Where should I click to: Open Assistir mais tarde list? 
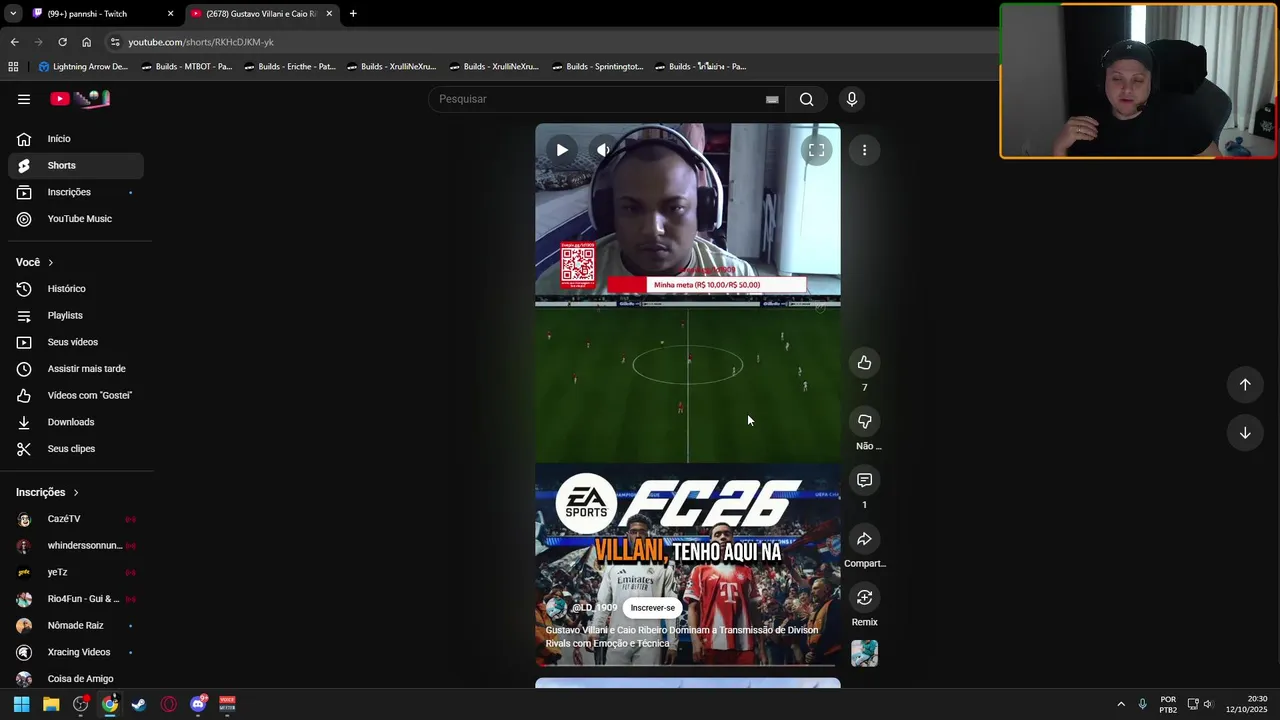click(x=76, y=369)
